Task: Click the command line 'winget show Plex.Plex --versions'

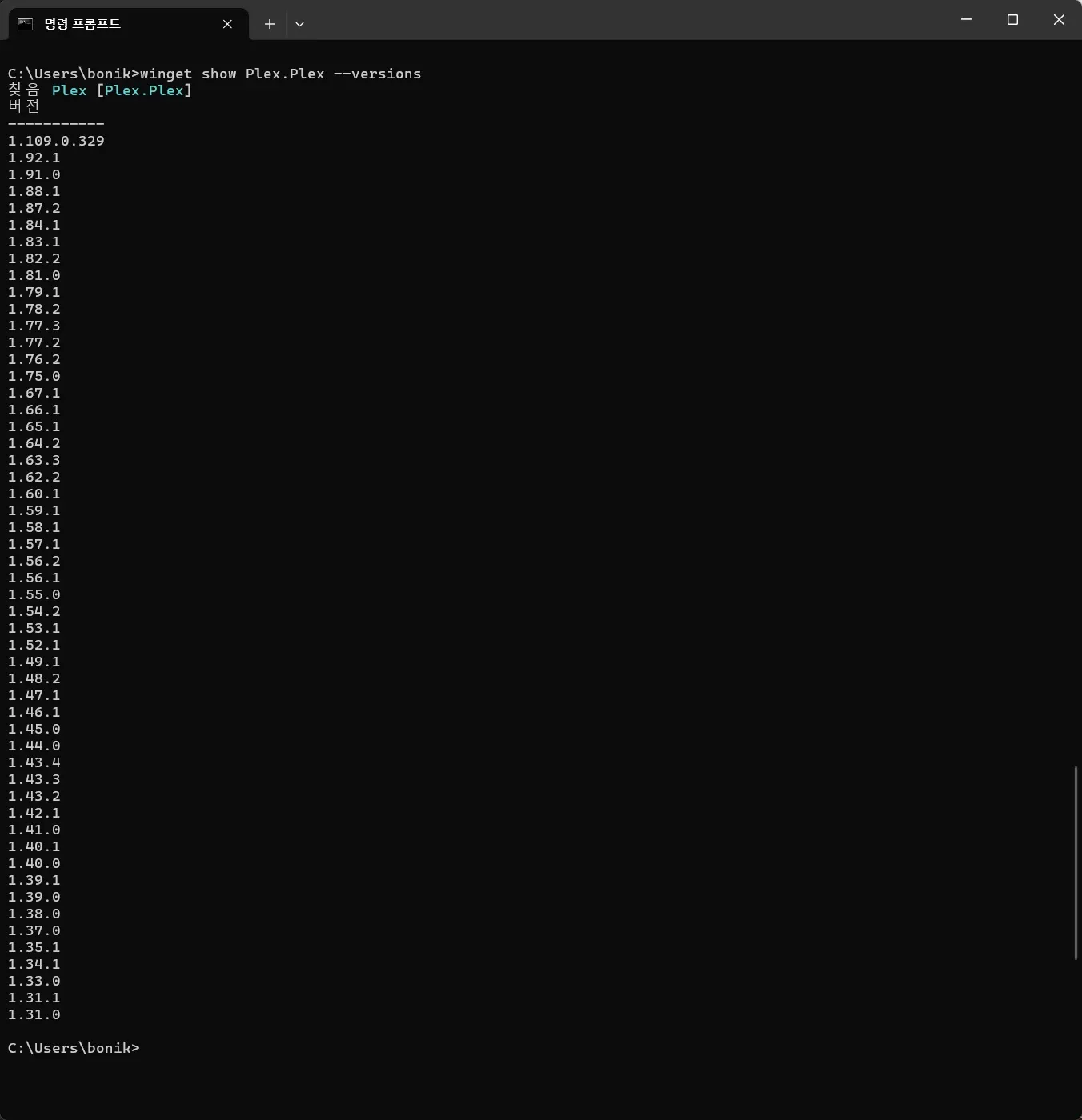Action: click(280, 74)
